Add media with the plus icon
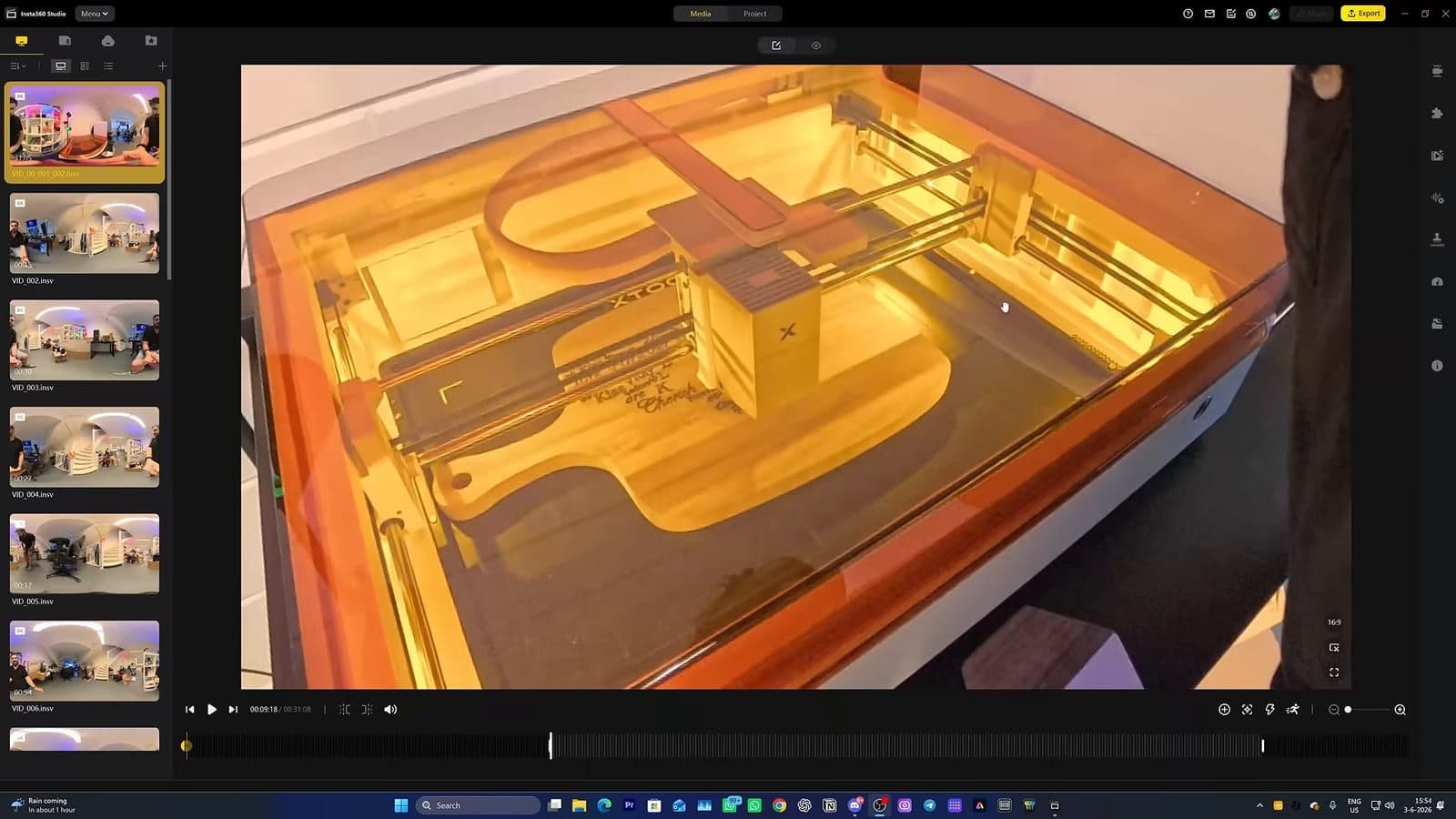This screenshot has height=819, width=1456. click(x=162, y=66)
